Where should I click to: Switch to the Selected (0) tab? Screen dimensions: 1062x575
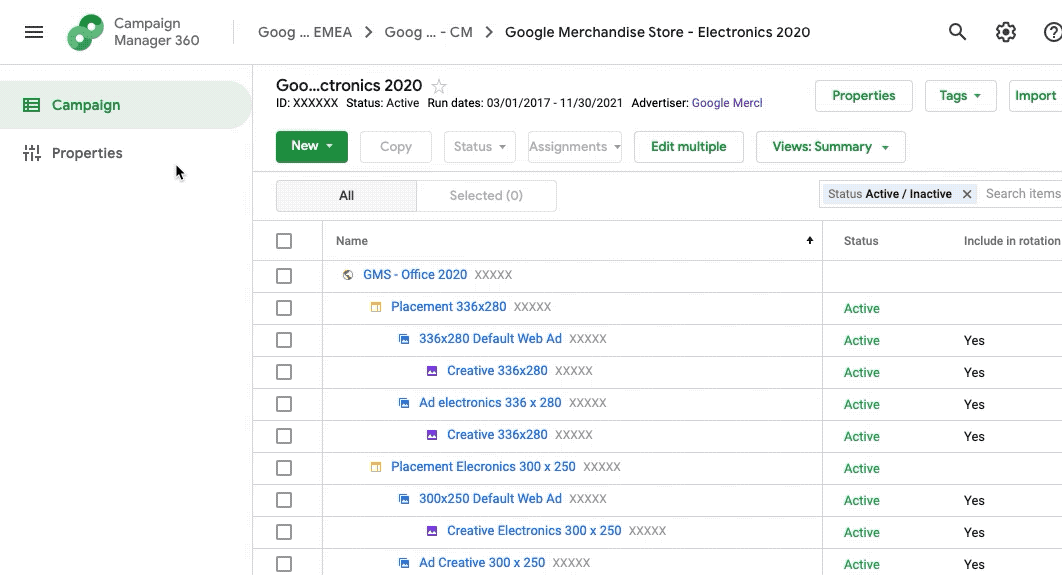pos(486,196)
